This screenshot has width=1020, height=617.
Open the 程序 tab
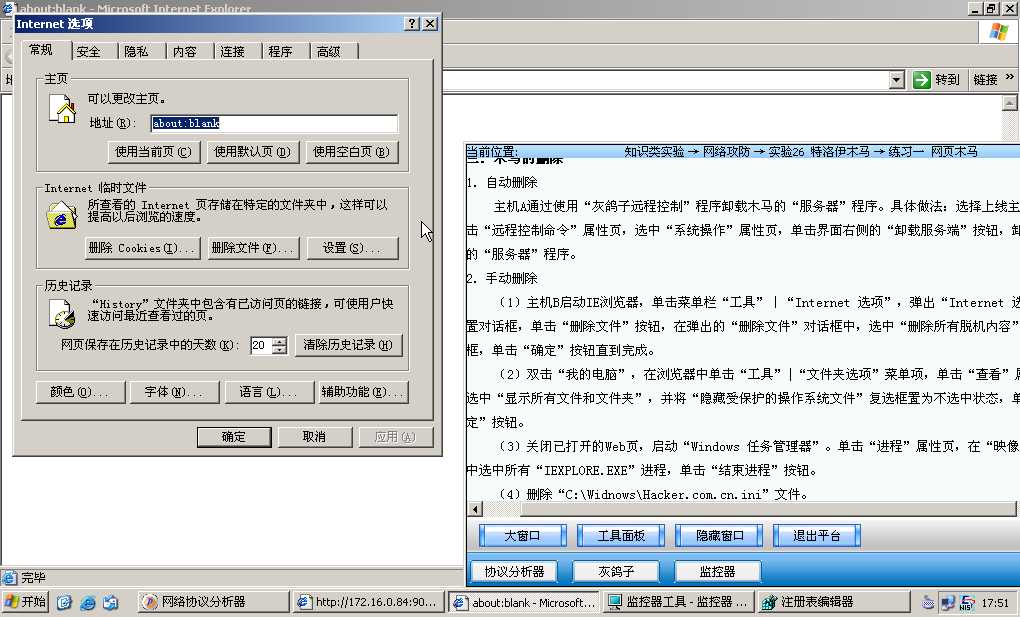[x=280, y=51]
